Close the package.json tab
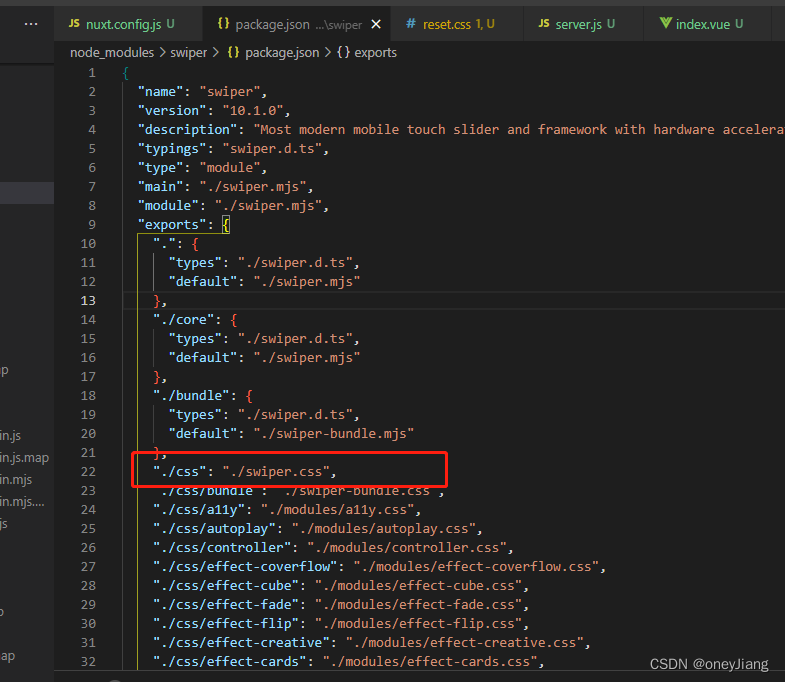Image resolution: width=785 pixels, height=682 pixels. [376, 24]
